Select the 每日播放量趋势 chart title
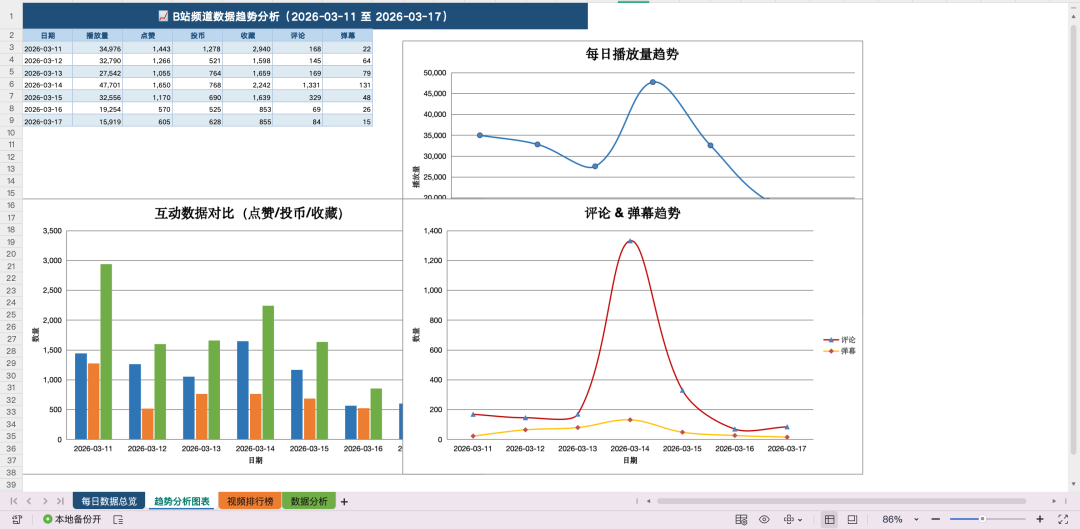Viewport: 1080px width, 529px height. (x=632, y=54)
